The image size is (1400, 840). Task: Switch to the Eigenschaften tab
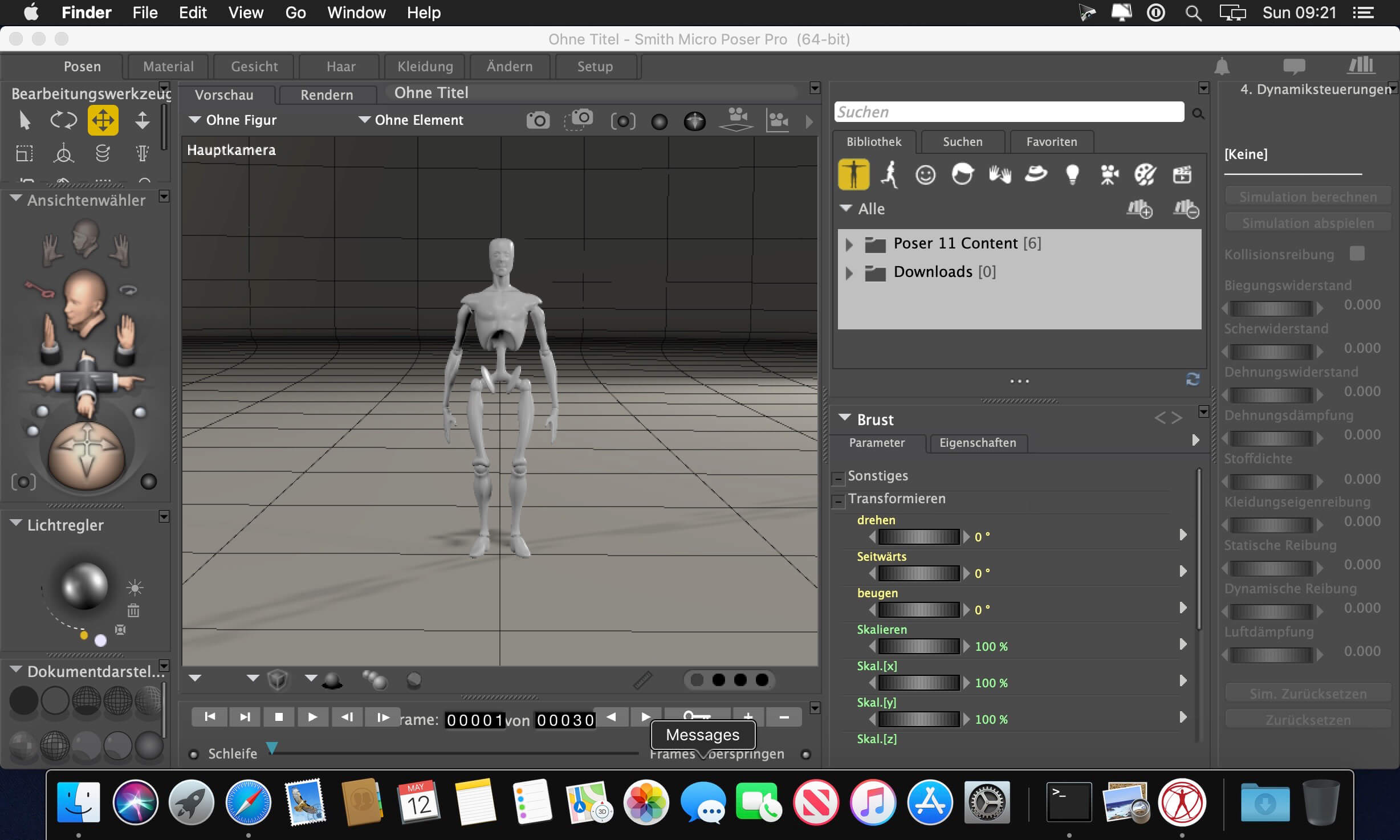tap(978, 443)
